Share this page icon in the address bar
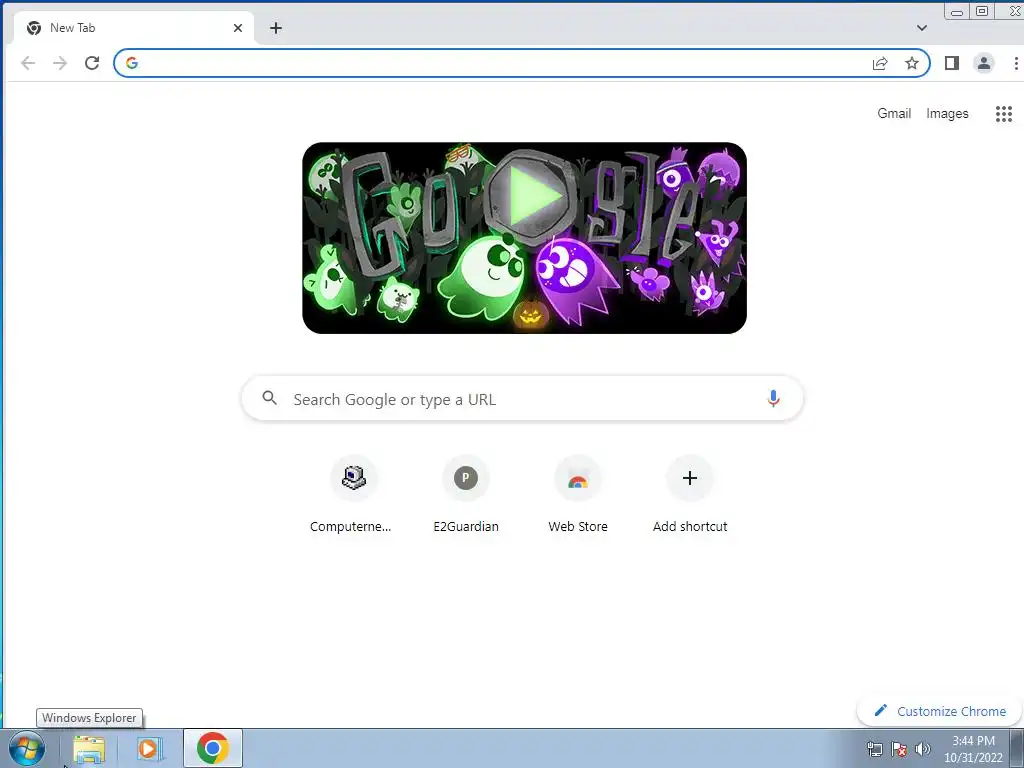1024x768 pixels. [880, 63]
